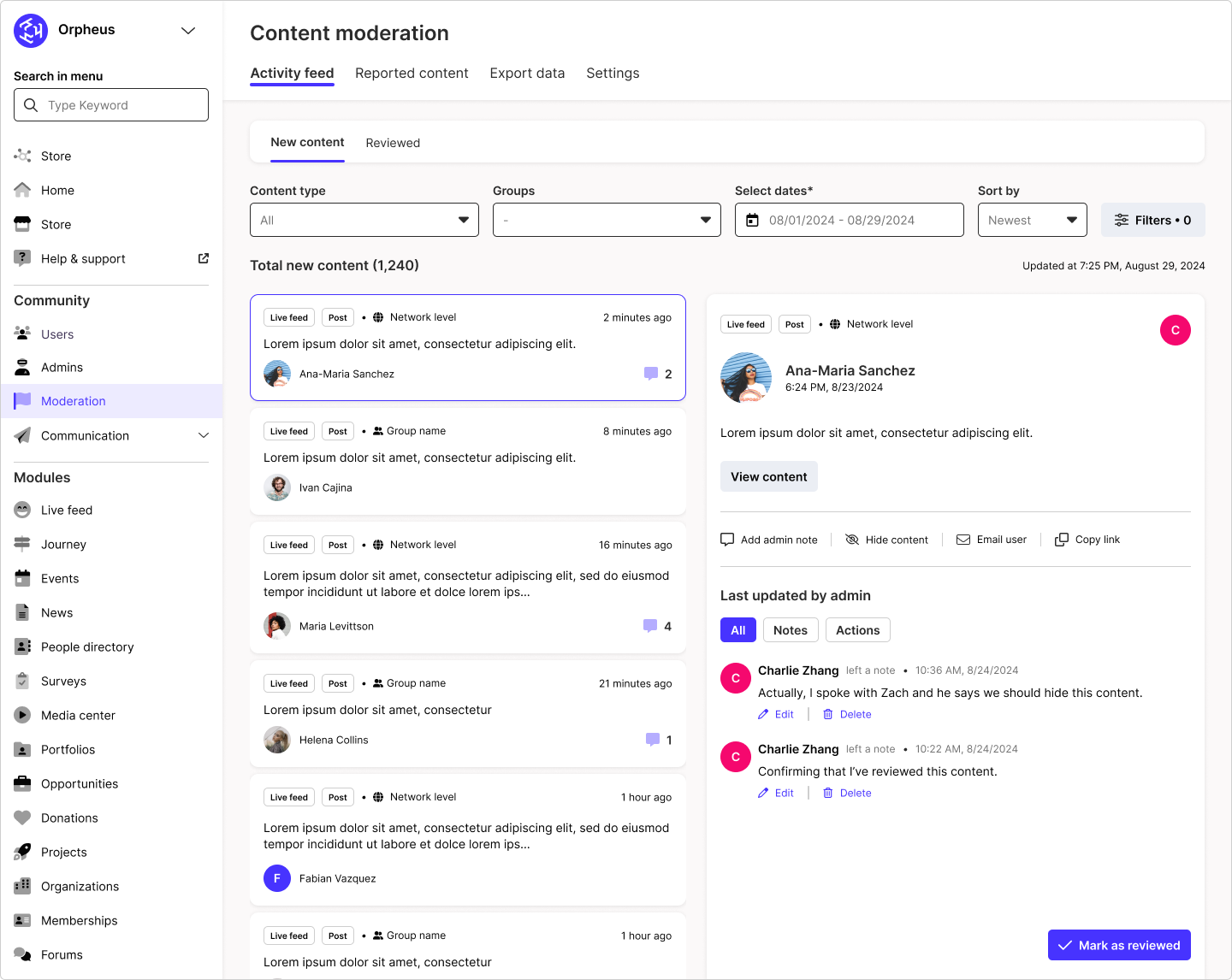The width and height of the screenshot is (1232, 980).
Task: Click the comment icon on Ana-Maria's post
Action: [651, 374]
